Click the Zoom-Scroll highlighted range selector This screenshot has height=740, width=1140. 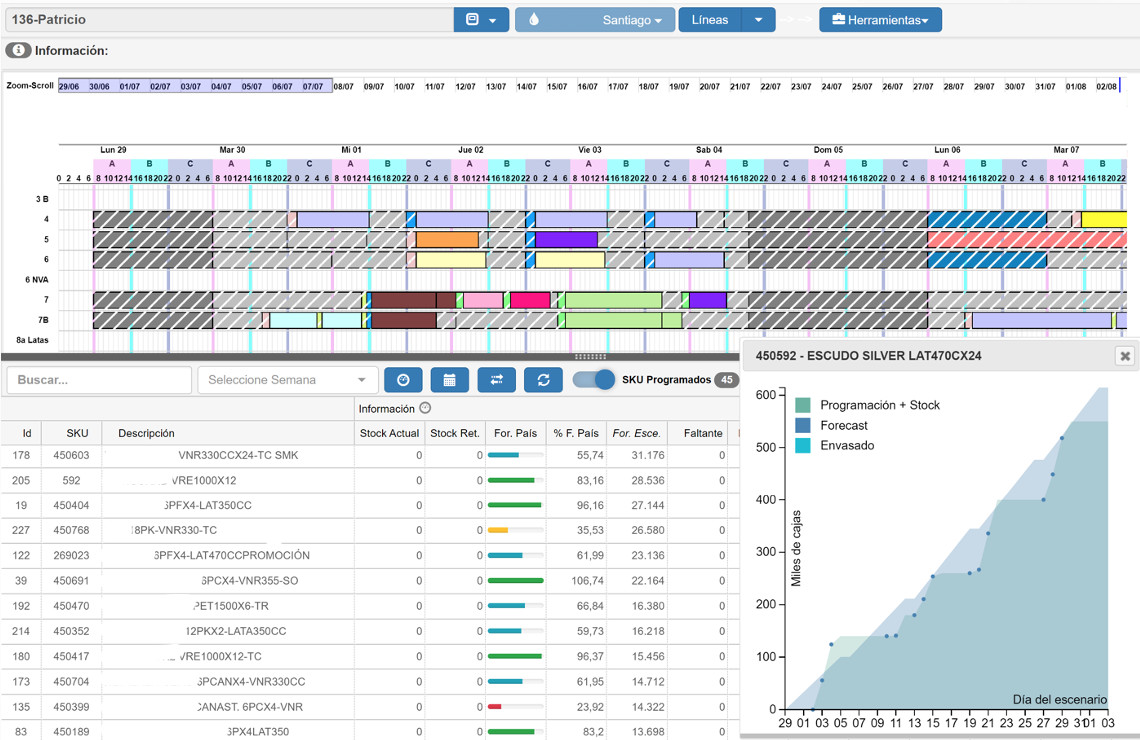(195, 86)
